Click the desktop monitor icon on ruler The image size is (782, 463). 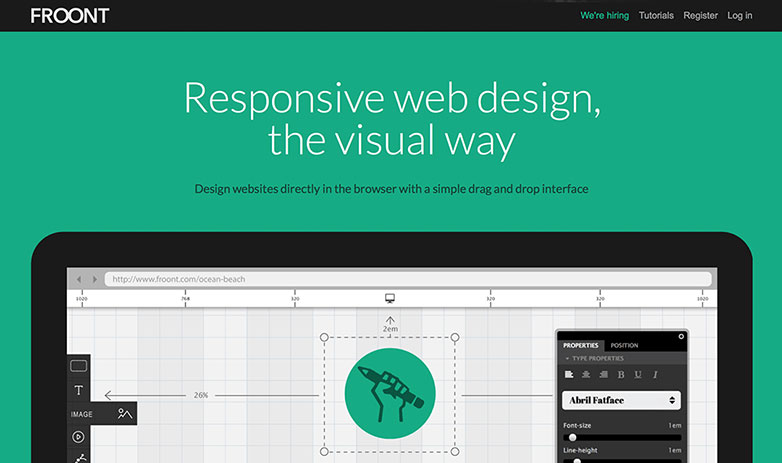click(390, 298)
